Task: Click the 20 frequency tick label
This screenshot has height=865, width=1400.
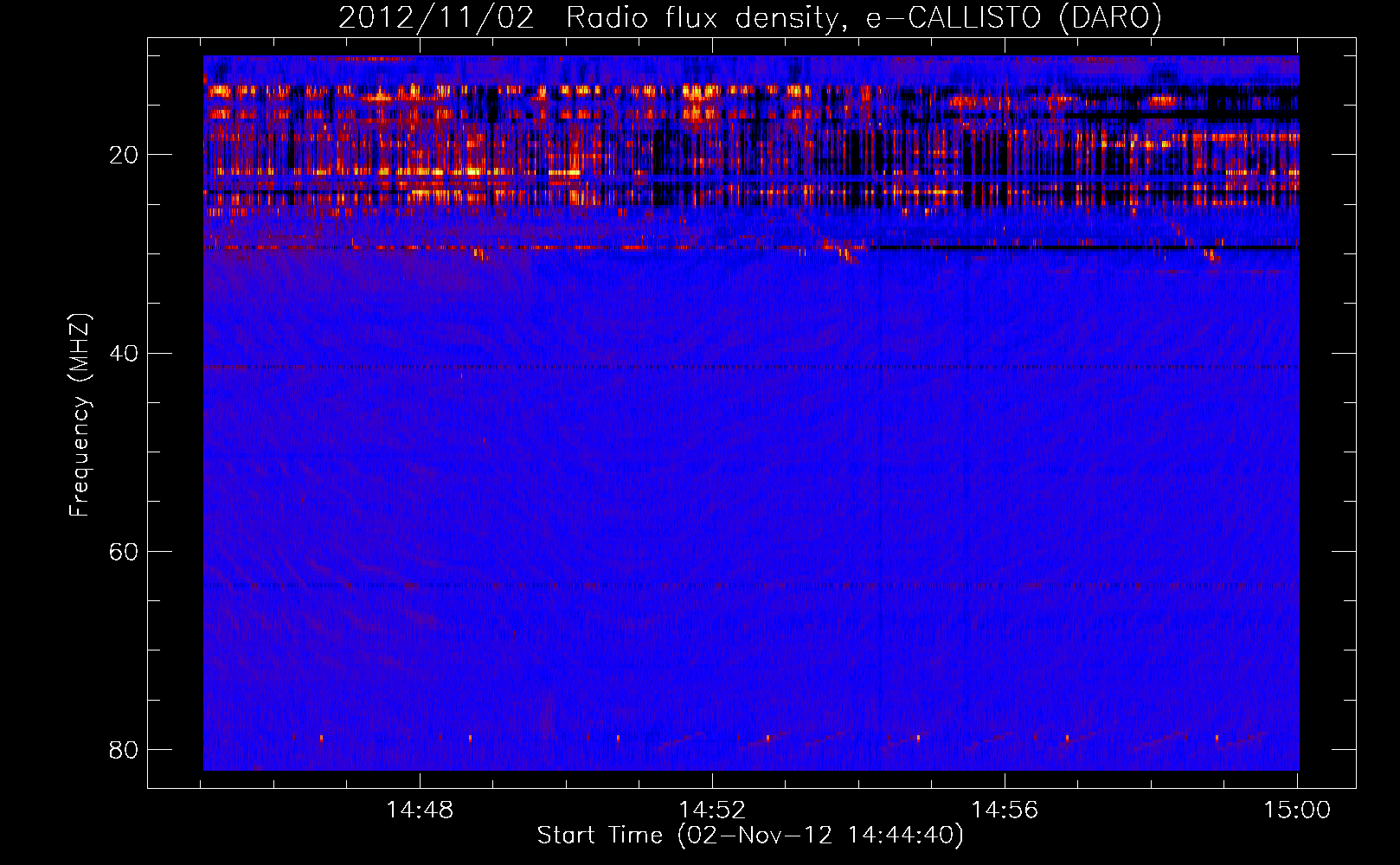Action: pos(124,155)
